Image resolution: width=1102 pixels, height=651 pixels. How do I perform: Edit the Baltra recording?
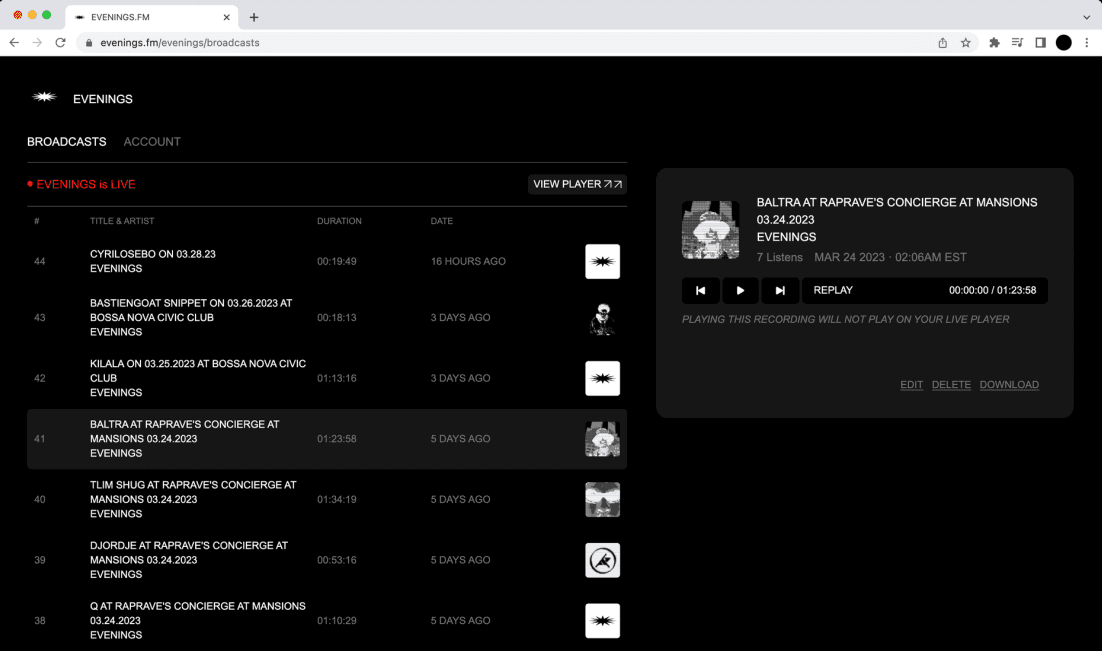coord(912,385)
